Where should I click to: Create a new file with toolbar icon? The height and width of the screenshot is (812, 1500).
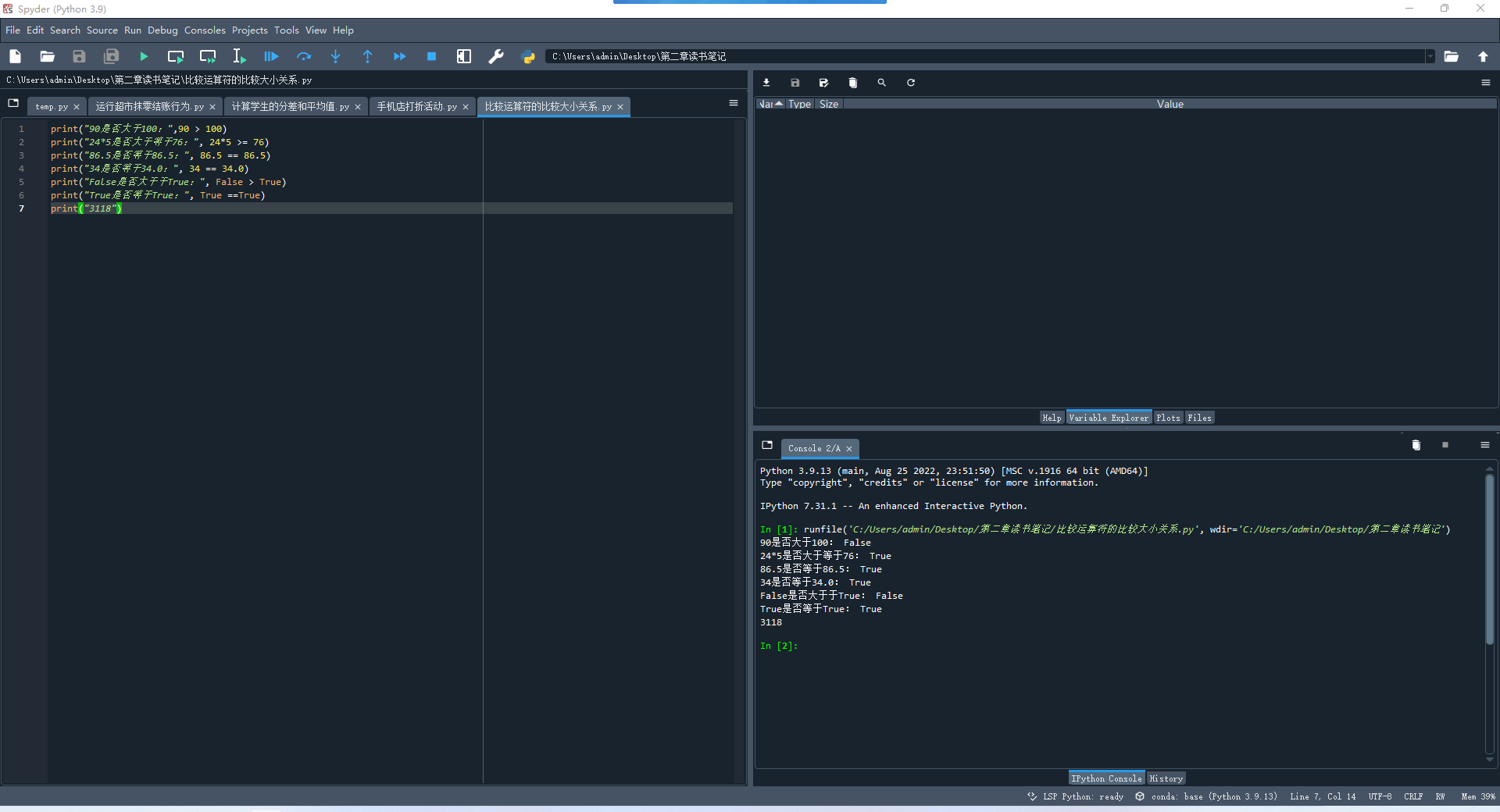(15, 56)
